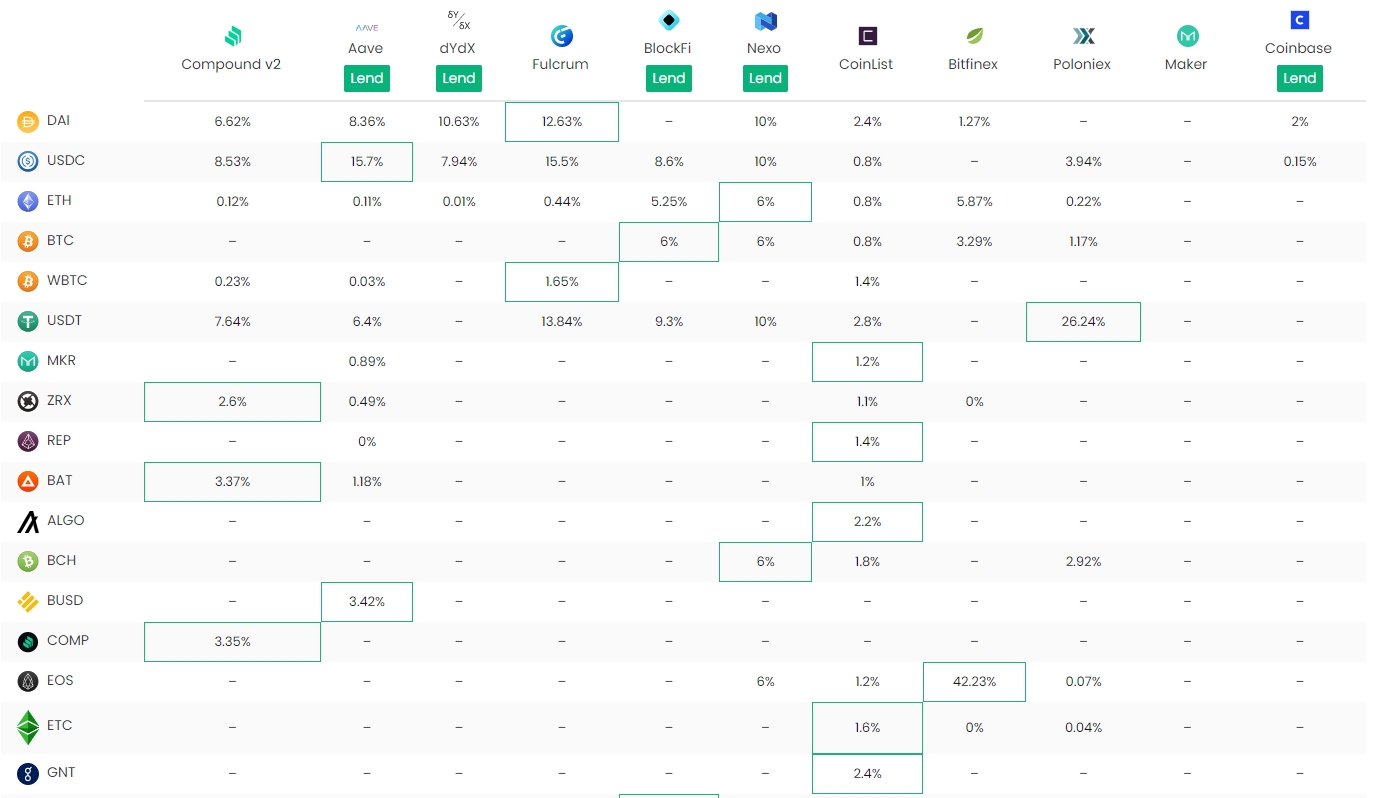Screen dimensions: 1378x798
Task: Click the Nexo logo icon
Action: pyautogui.click(x=765, y=21)
